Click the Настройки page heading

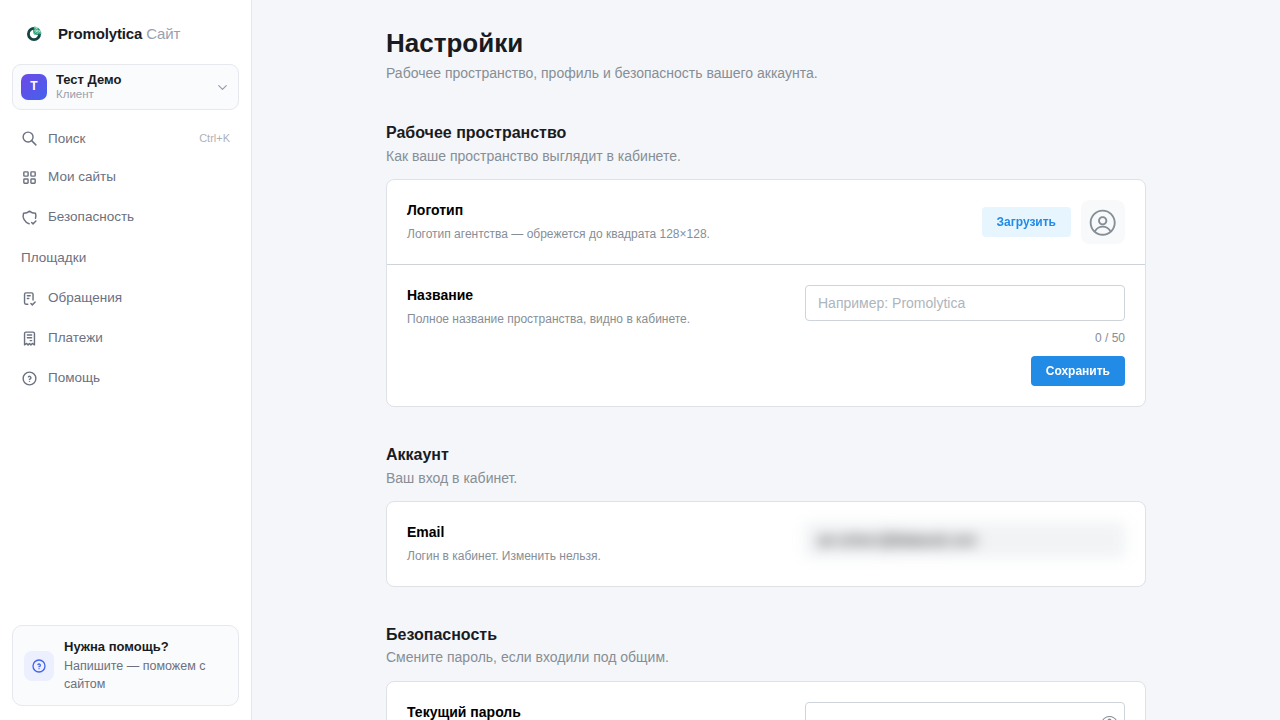click(454, 44)
